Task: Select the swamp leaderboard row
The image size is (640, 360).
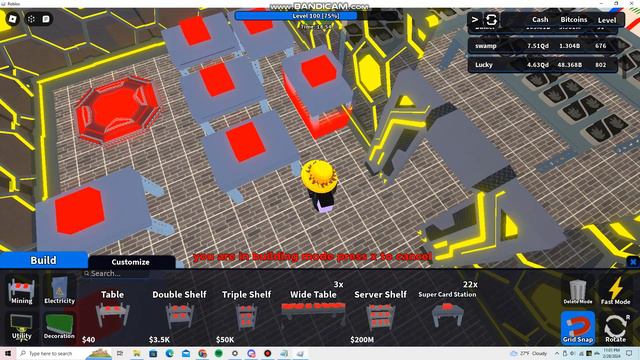Action: click(542, 46)
